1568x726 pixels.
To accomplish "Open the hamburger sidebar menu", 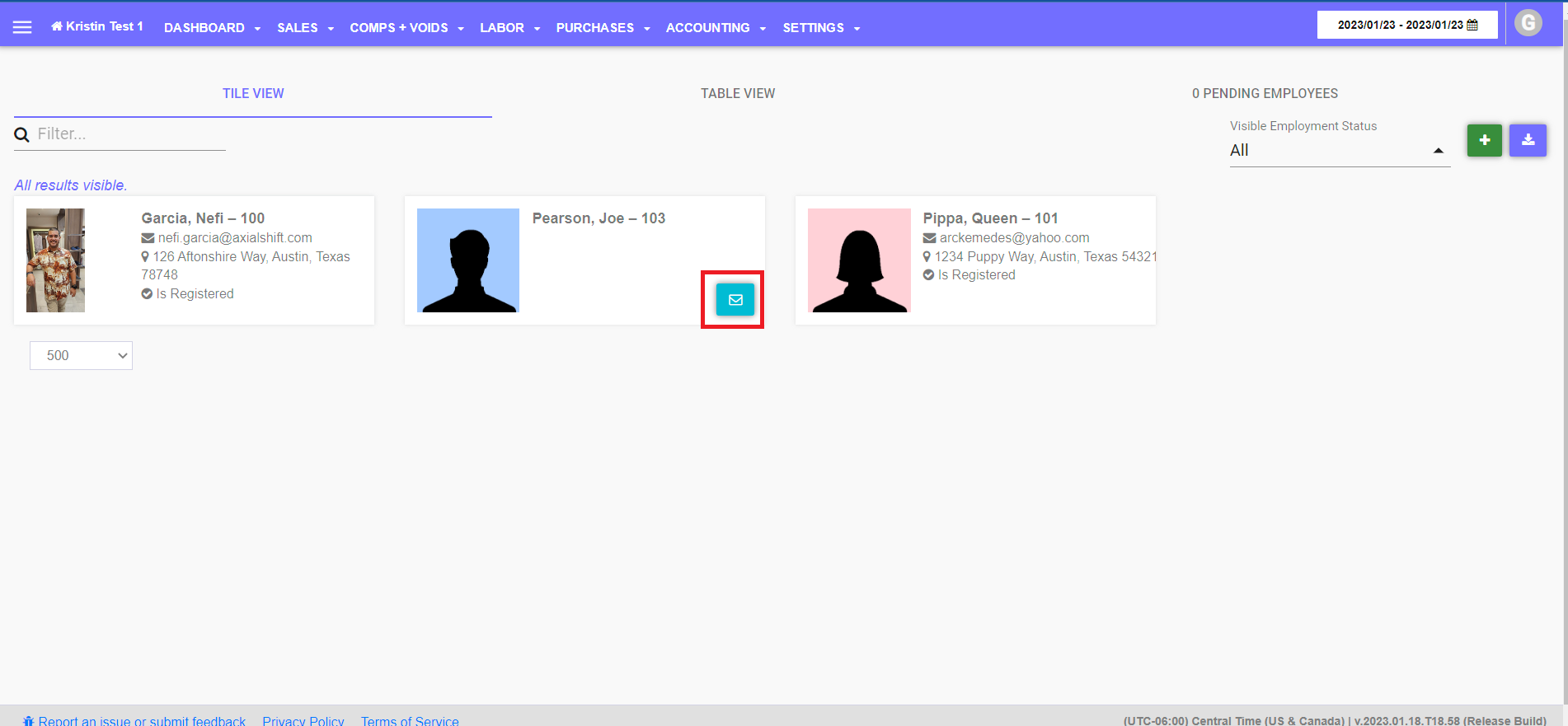I will (x=22, y=27).
